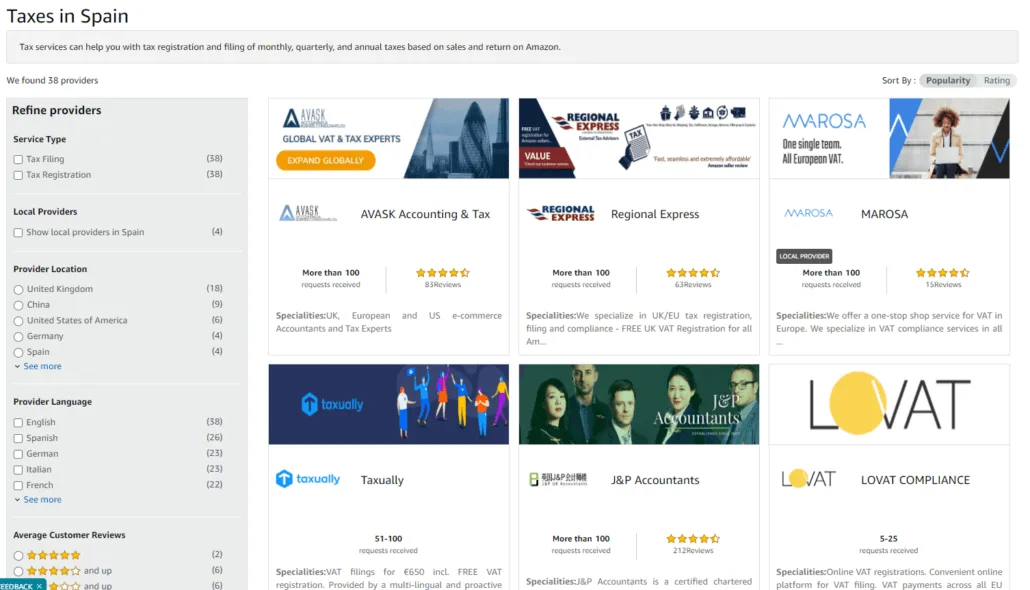The height and width of the screenshot is (590, 1030).
Task: Click the Regional Express banner image
Action: coord(638,139)
